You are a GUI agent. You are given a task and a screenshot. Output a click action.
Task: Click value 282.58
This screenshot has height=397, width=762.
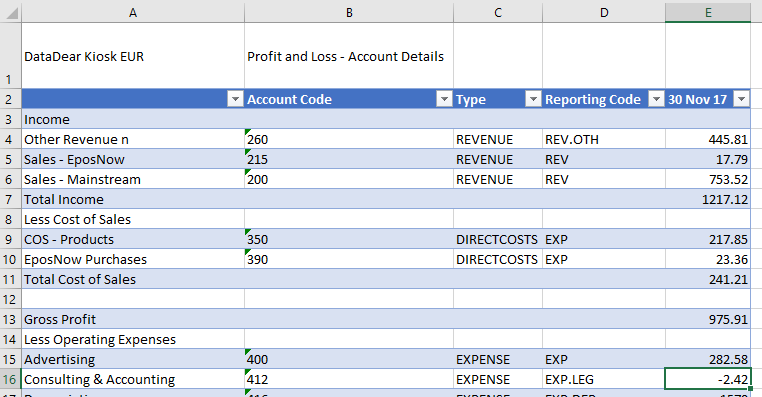pyautogui.click(x=708, y=360)
